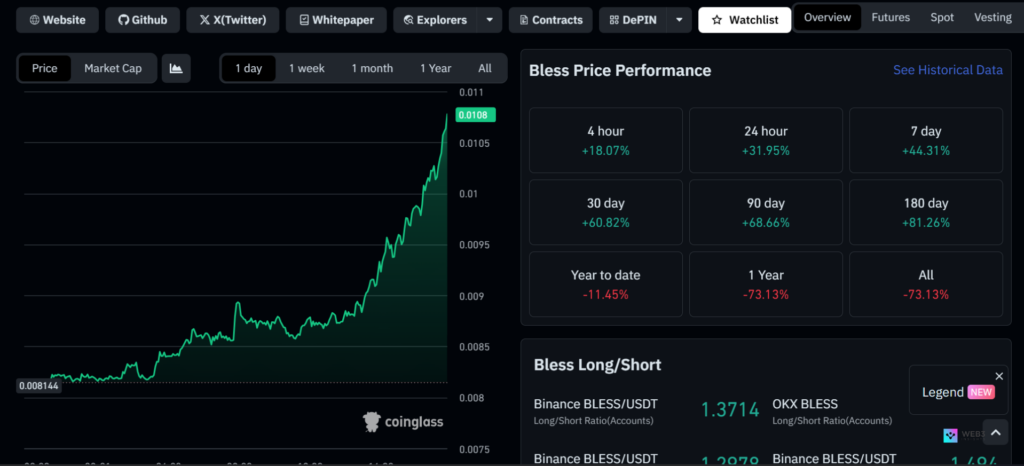Open the Github repository button
Viewport: 1024px width, 466px height.
tap(142, 20)
